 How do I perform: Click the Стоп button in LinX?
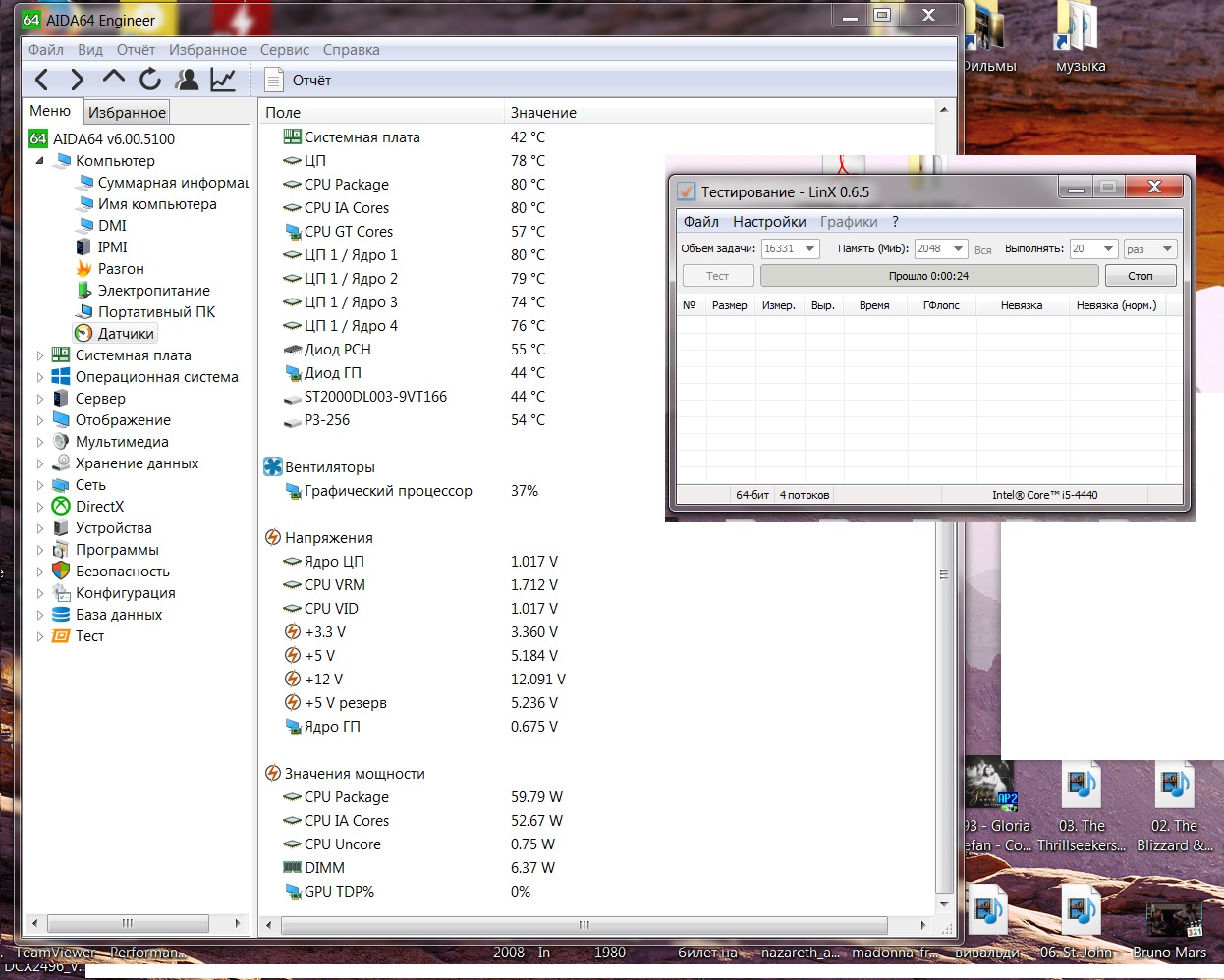click(x=1140, y=276)
